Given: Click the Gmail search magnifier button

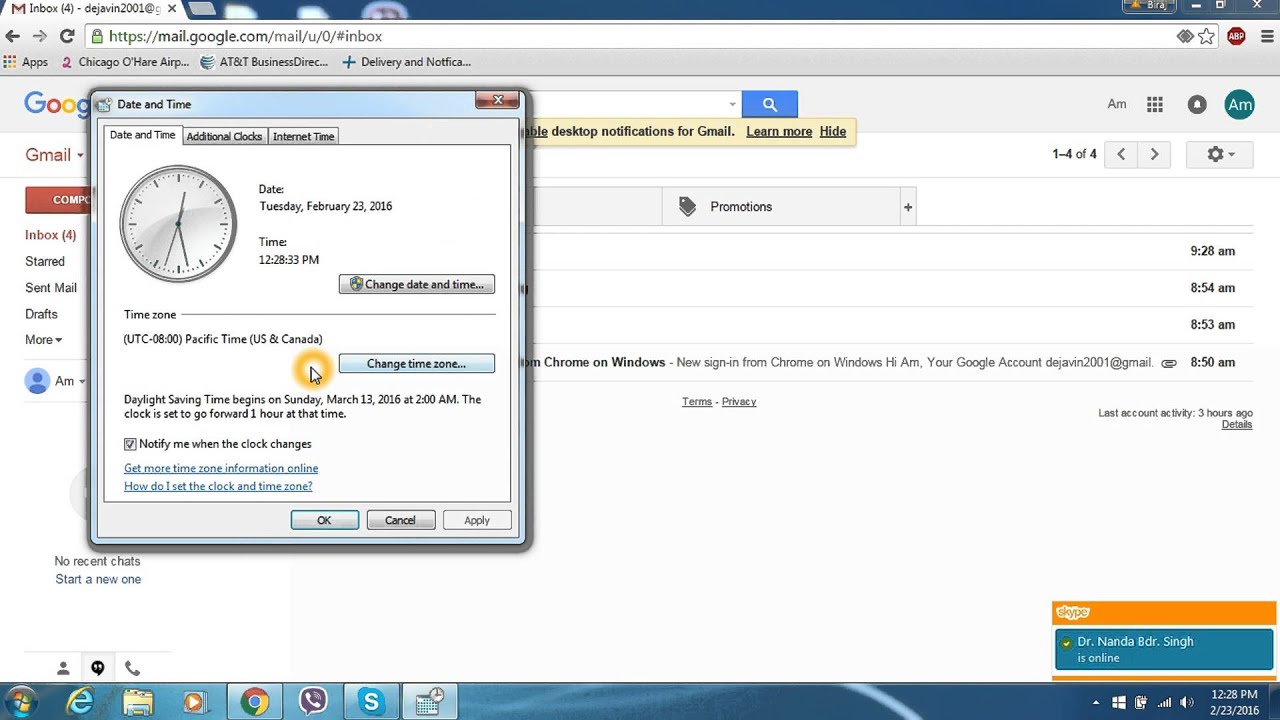Looking at the screenshot, I should [x=769, y=104].
